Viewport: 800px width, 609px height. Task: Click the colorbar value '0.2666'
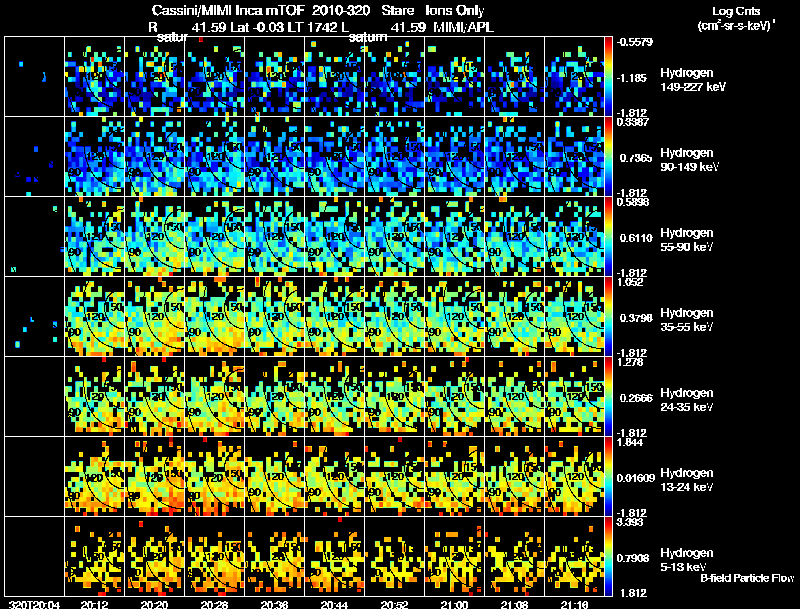[x=636, y=398]
